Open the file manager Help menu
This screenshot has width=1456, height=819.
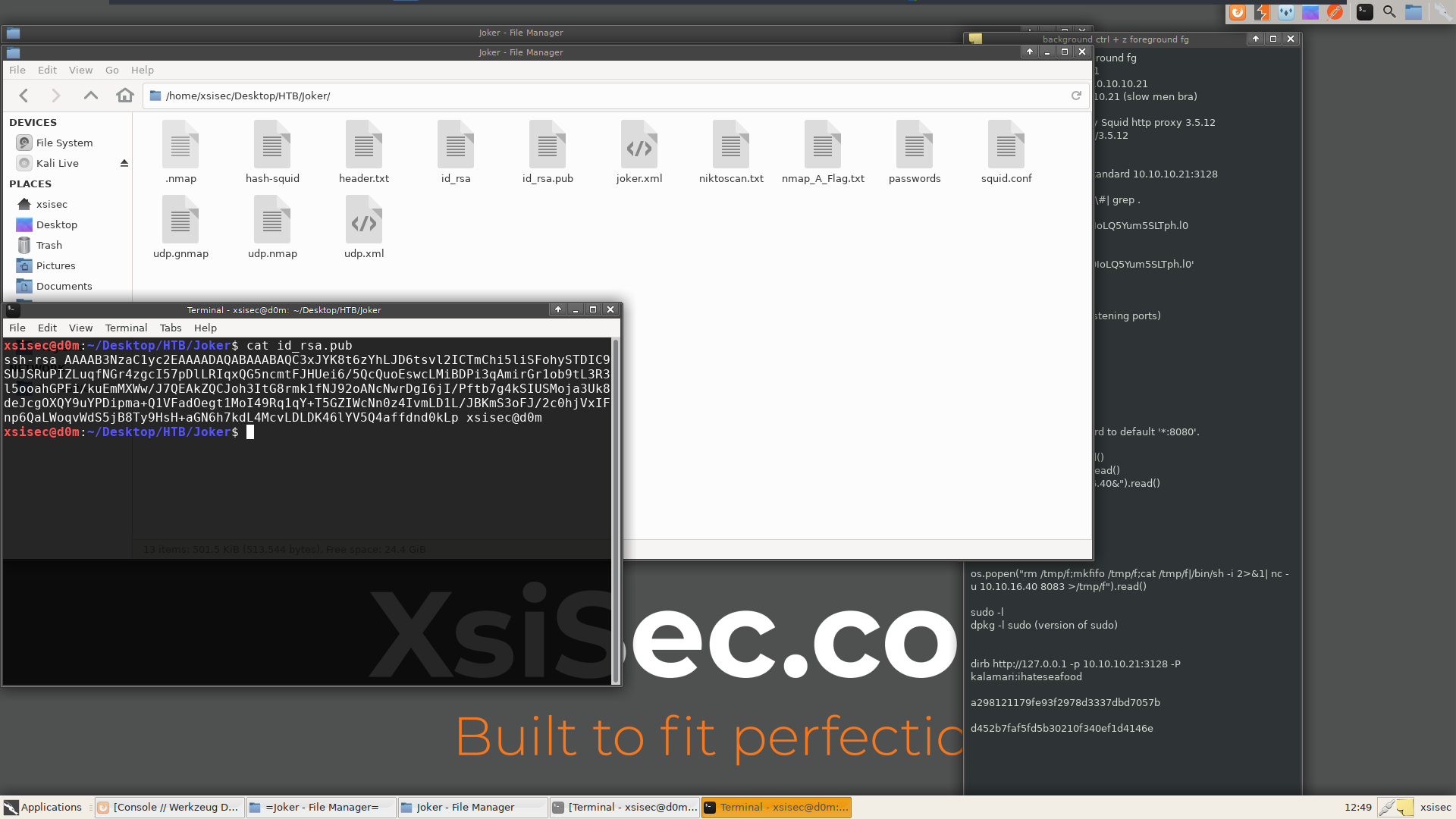pos(143,70)
